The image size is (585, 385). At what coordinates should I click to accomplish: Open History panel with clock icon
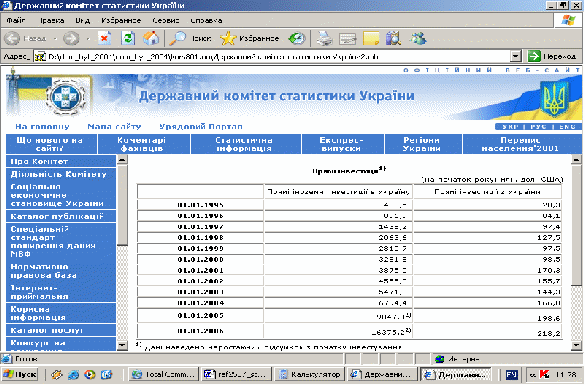click(297, 38)
